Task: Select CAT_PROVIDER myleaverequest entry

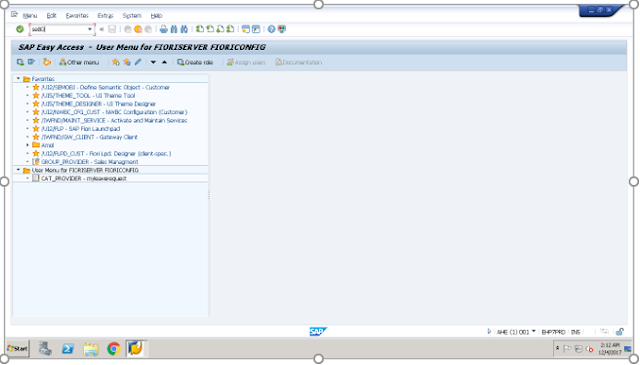Action: pyautogui.click(x=84, y=178)
